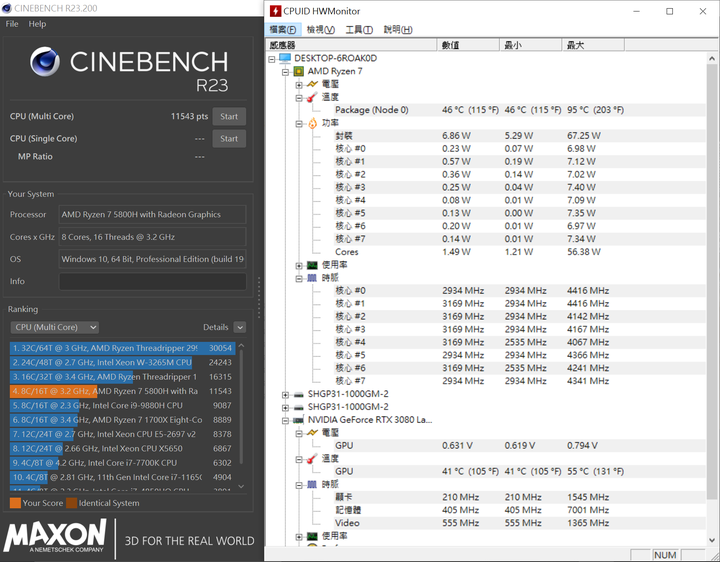The image size is (720, 562).
Task: Click the CPU voltage lightning icon
Action: pos(312,84)
